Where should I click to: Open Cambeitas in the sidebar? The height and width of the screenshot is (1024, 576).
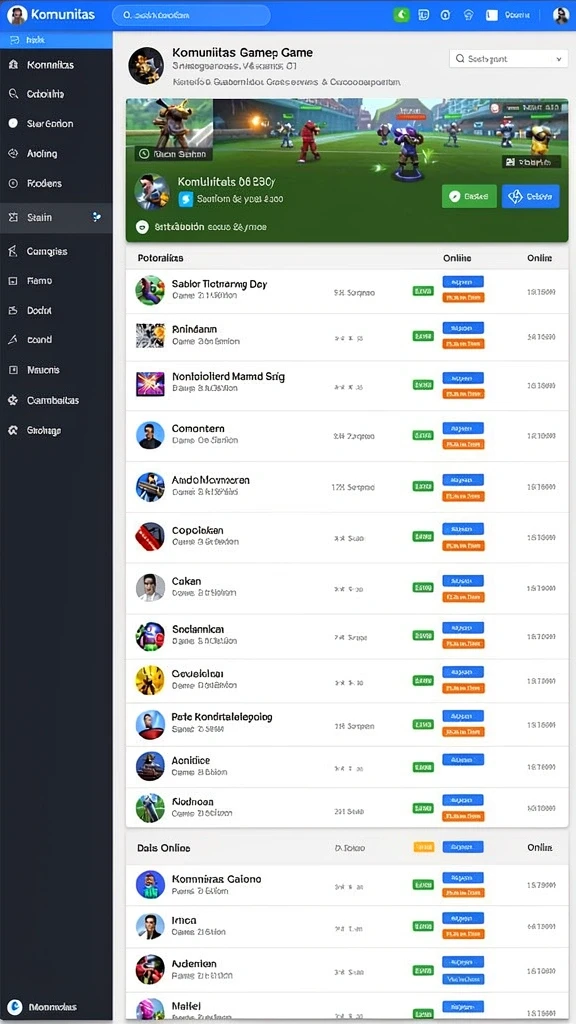[53, 400]
